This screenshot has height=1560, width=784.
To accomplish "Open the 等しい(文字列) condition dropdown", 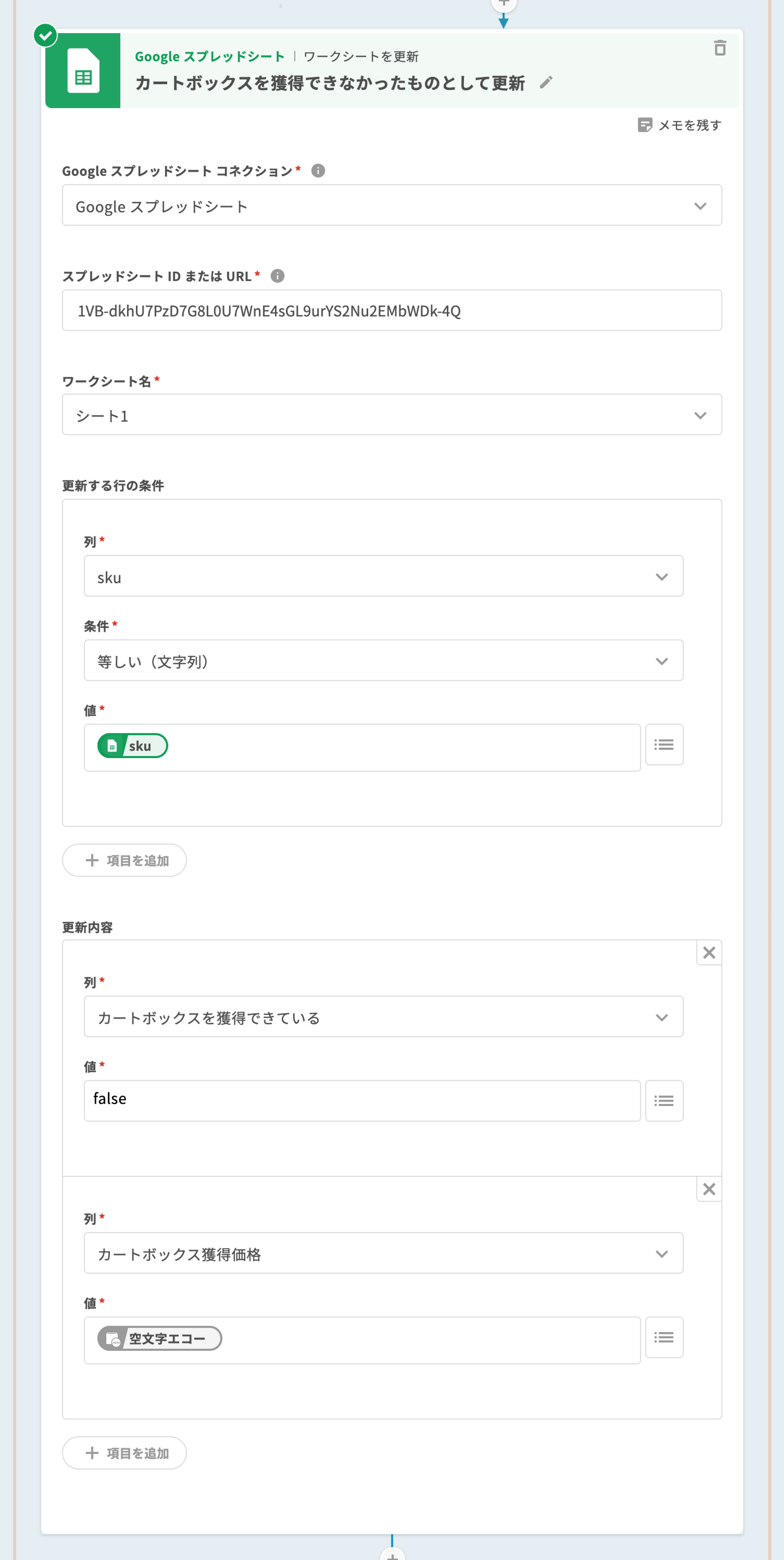I will click(383, 661).
